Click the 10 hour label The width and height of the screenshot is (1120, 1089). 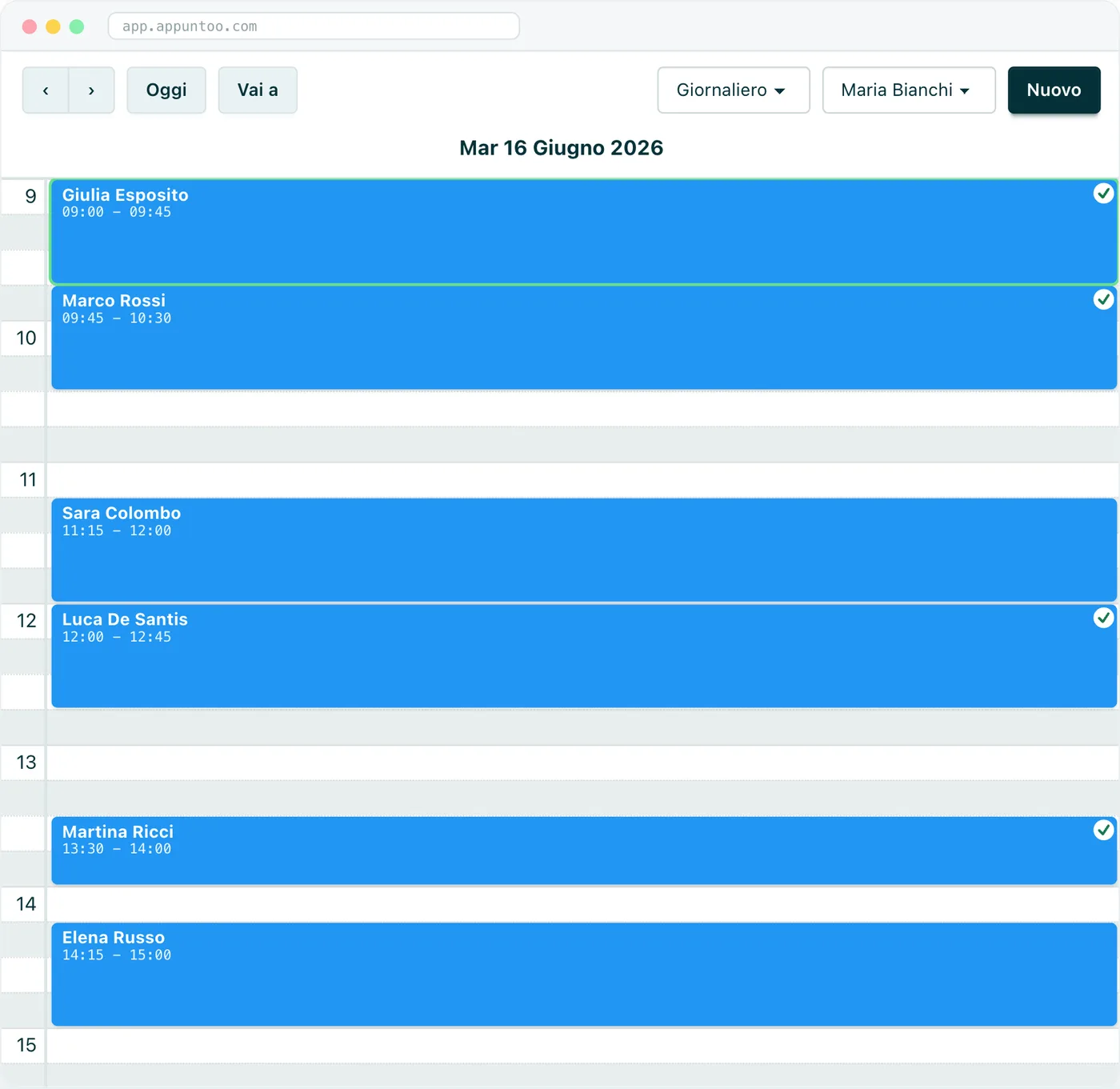[x=26, y=338]
